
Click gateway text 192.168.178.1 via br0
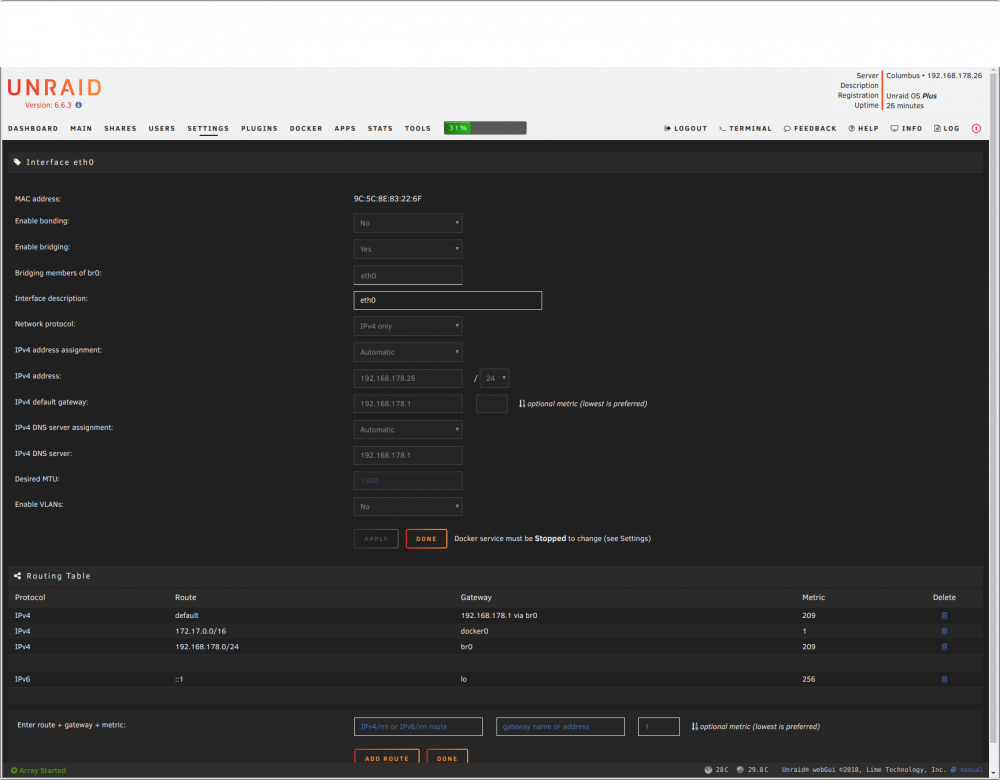click(499, 615)
